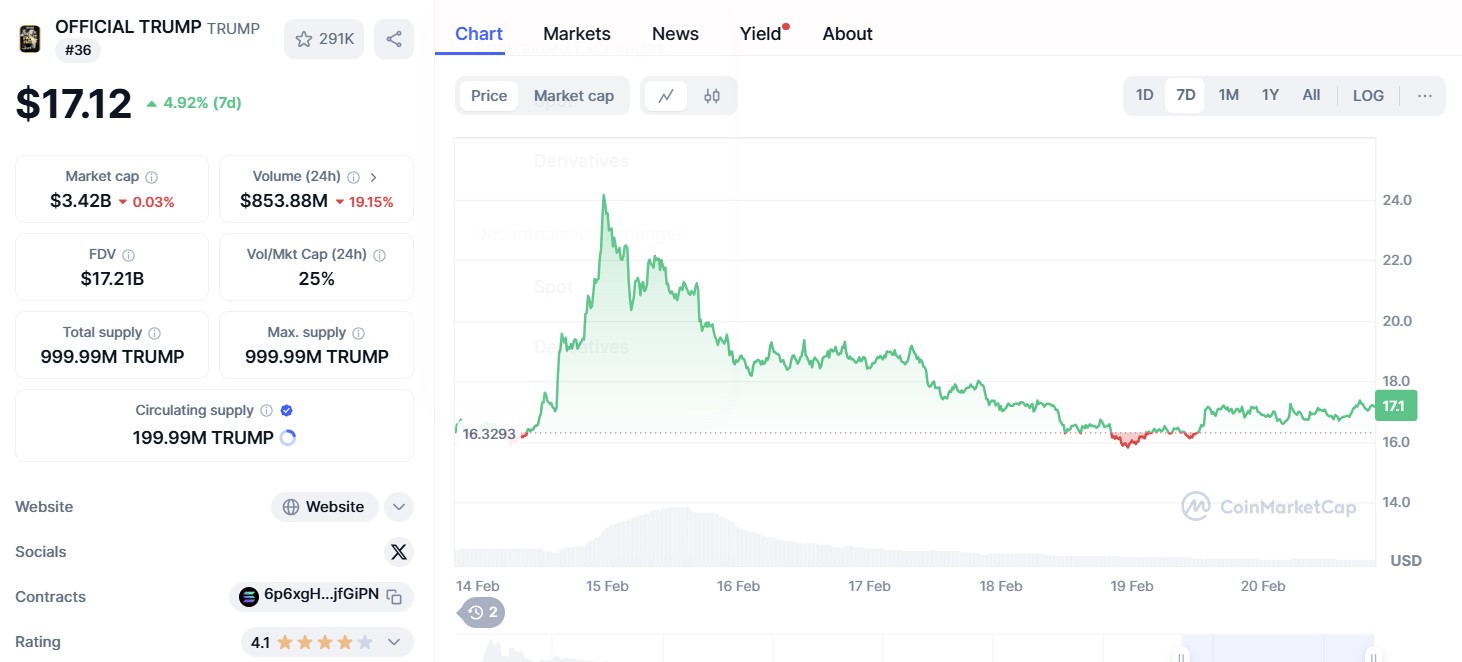
Task: Toggle chart to Price view
Action: click(489, 96)
